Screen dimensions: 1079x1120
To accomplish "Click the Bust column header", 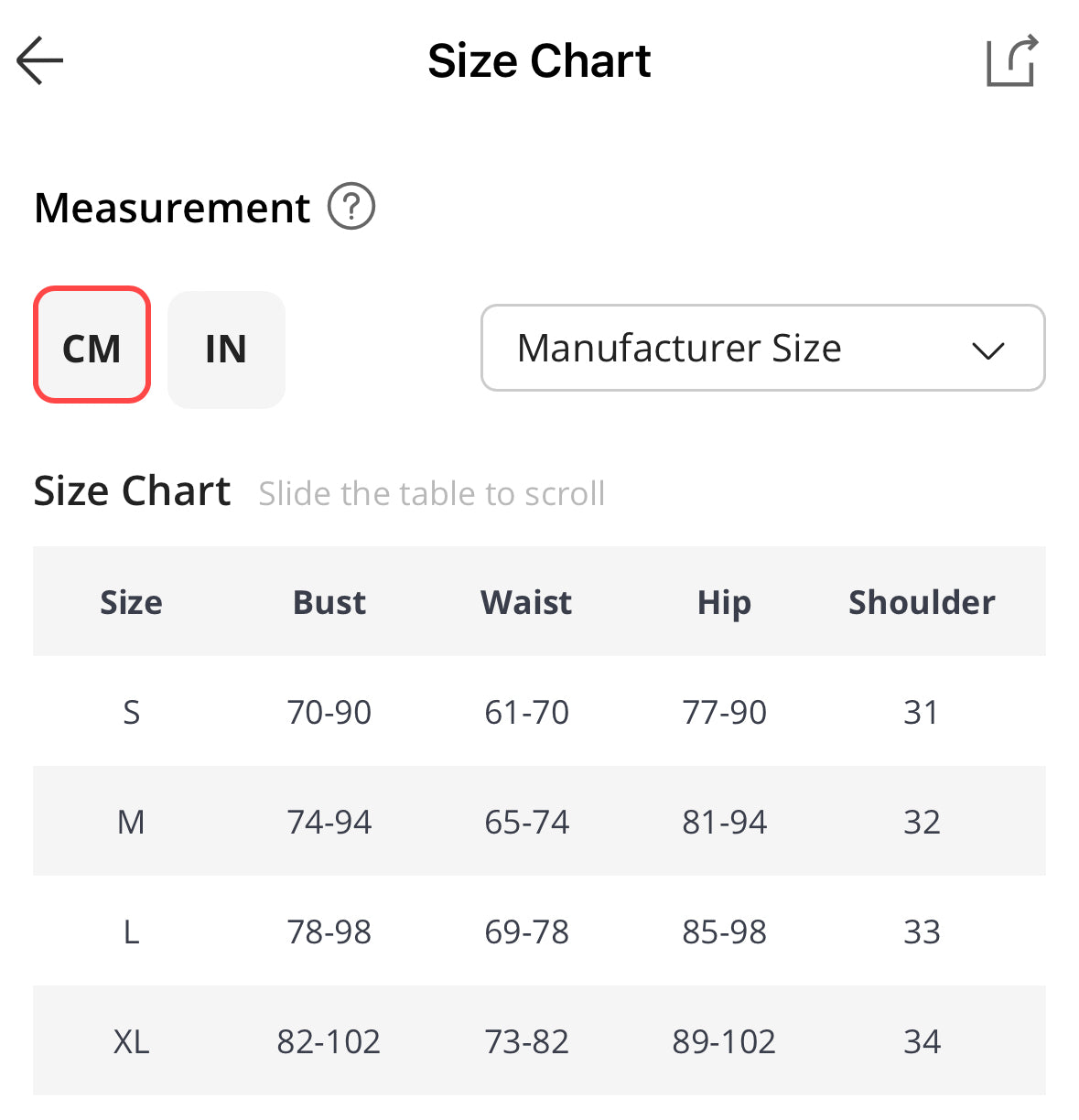I will tap(329, 602).
